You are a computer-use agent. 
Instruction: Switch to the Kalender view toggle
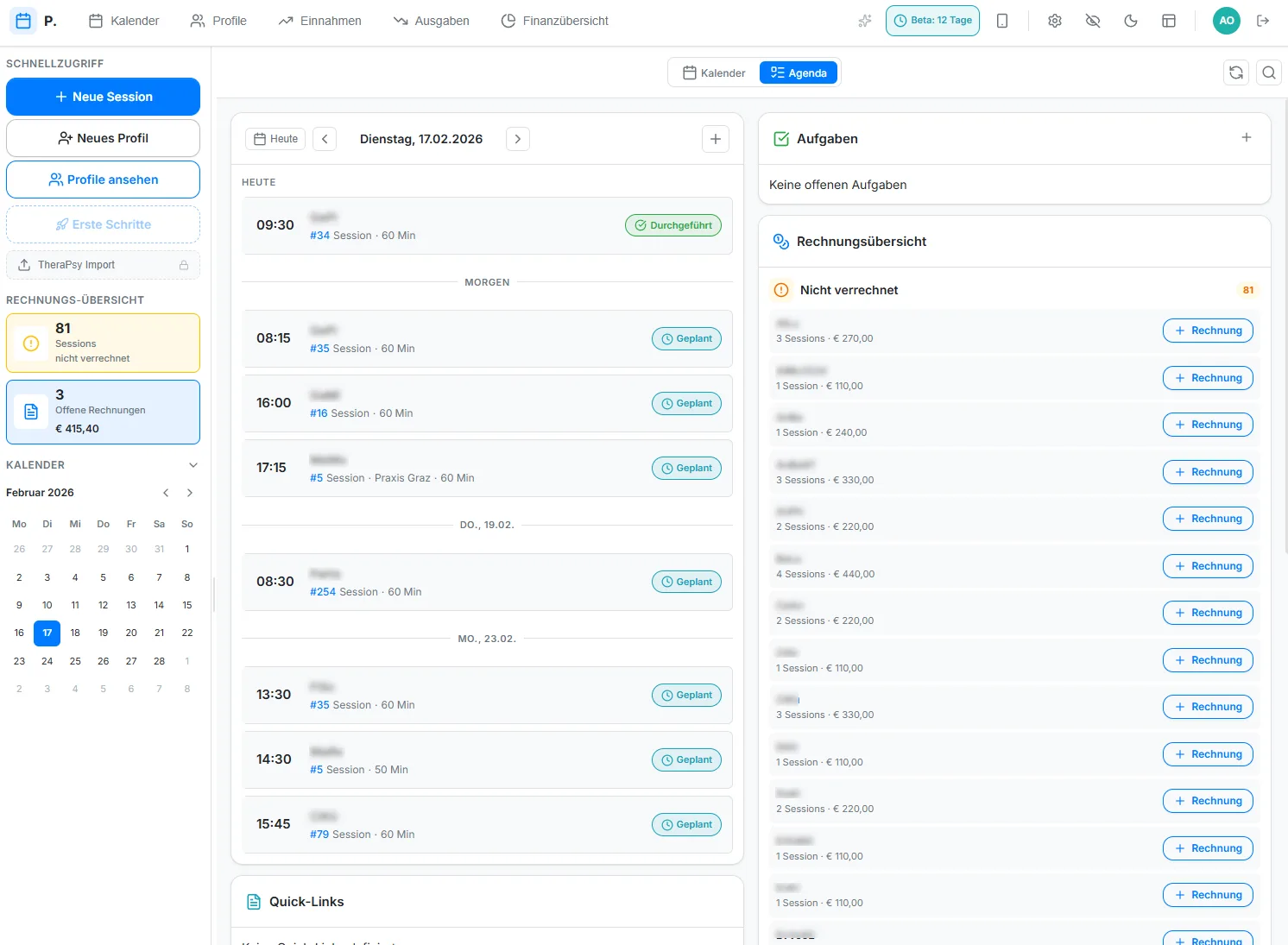(x=714, y=73)
